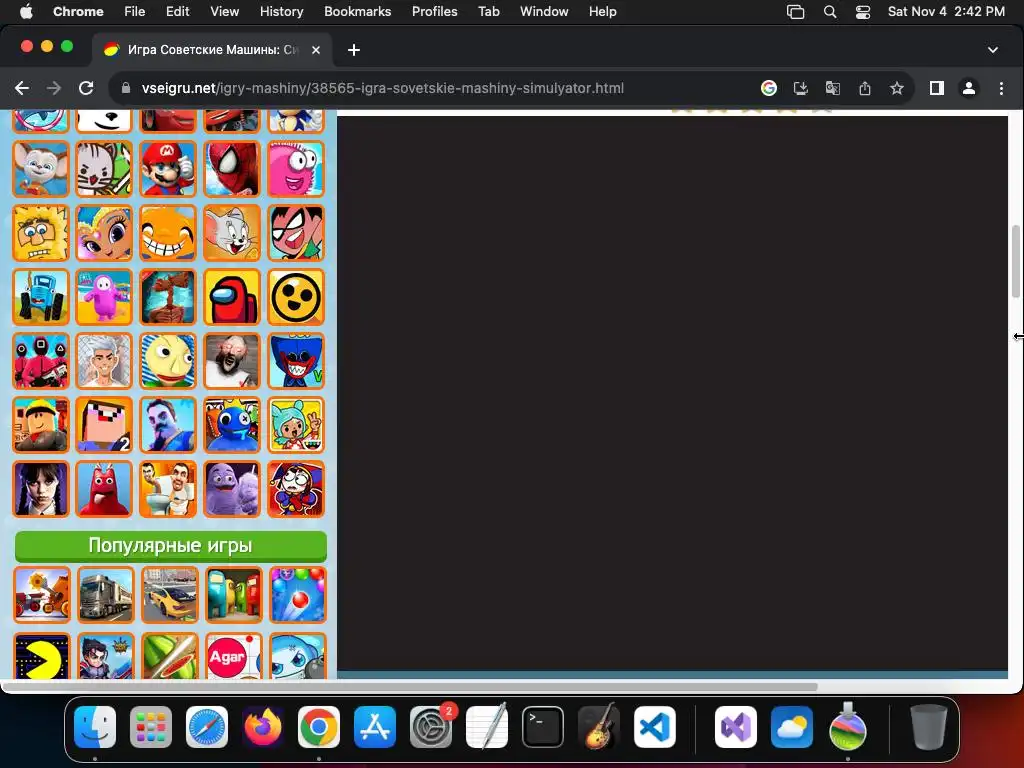The image size is (1024, 768).
Task: Expand the tab search chevron
Action: [993, 50]
